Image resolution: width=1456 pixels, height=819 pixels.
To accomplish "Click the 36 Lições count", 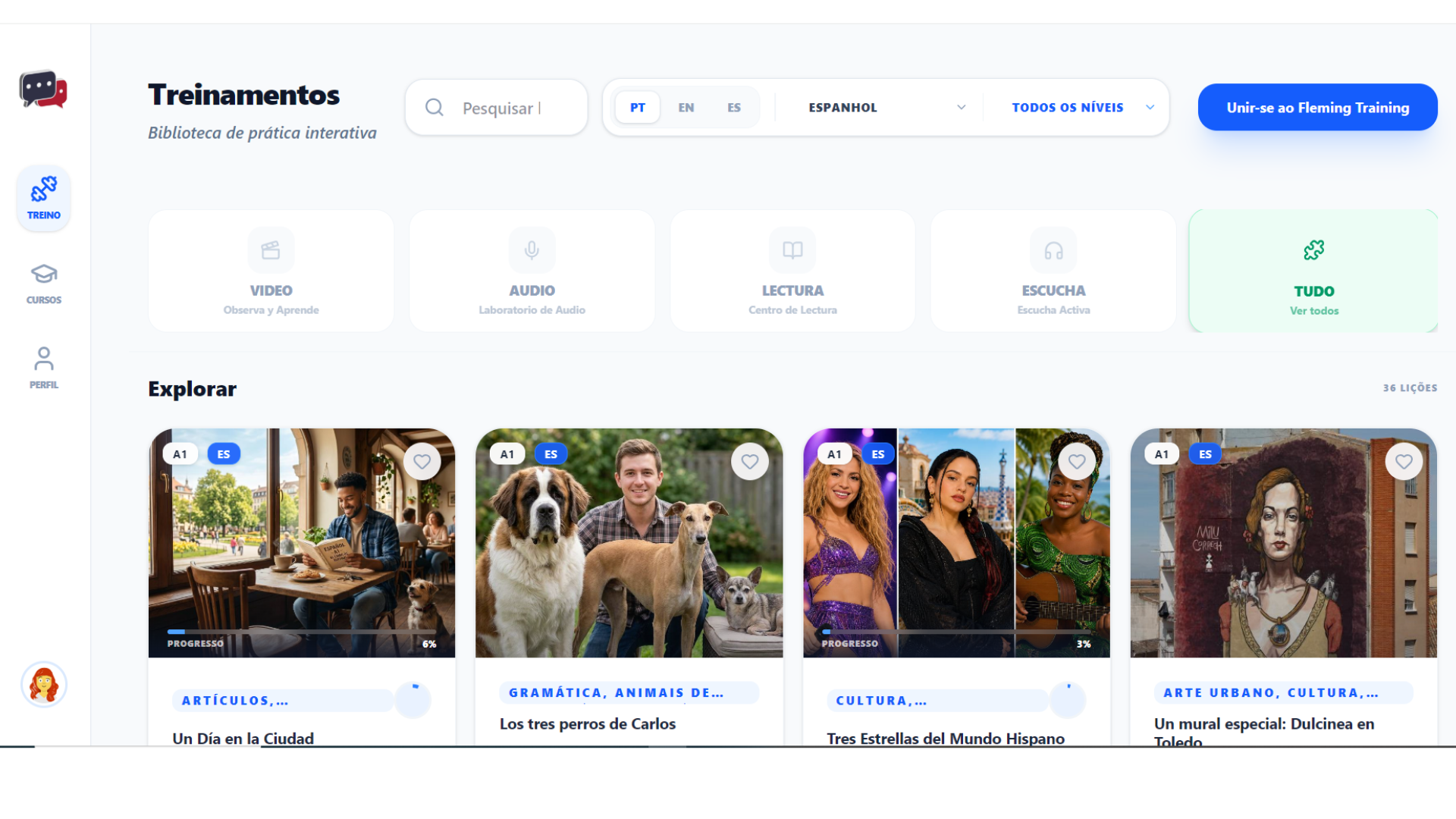I will point(1410,388).
